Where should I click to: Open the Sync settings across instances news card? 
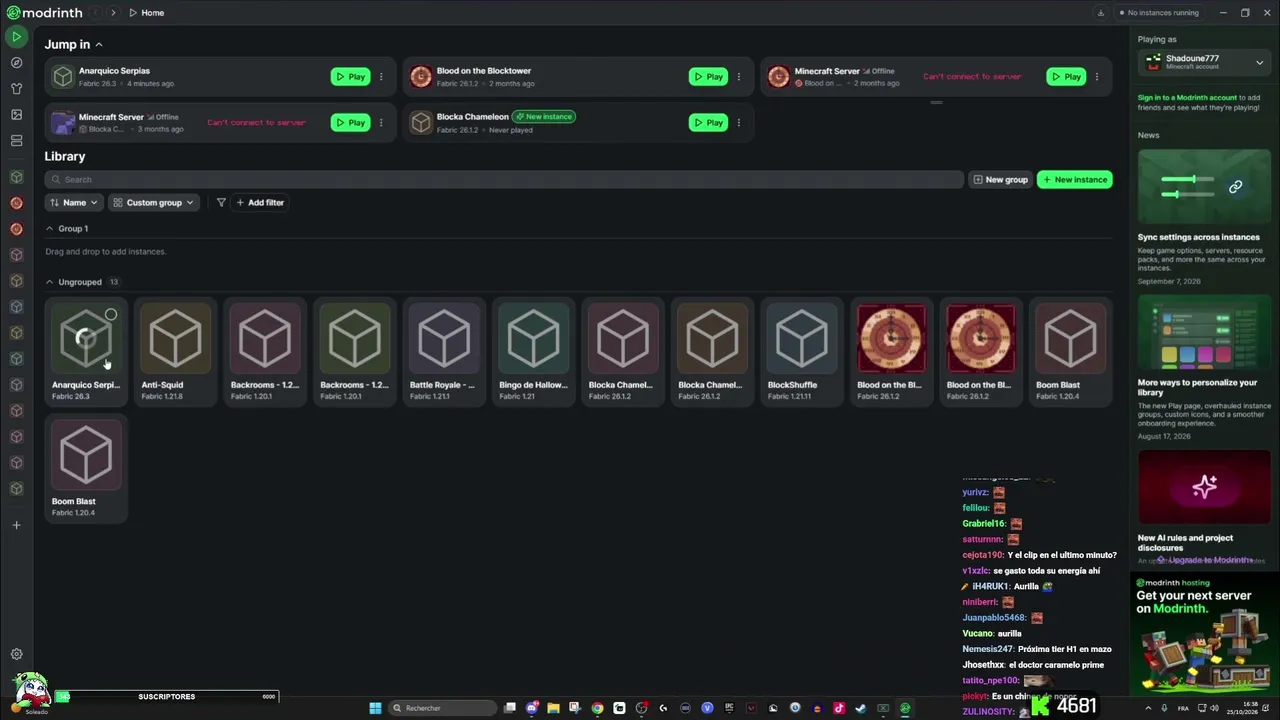pos(1204,218)
